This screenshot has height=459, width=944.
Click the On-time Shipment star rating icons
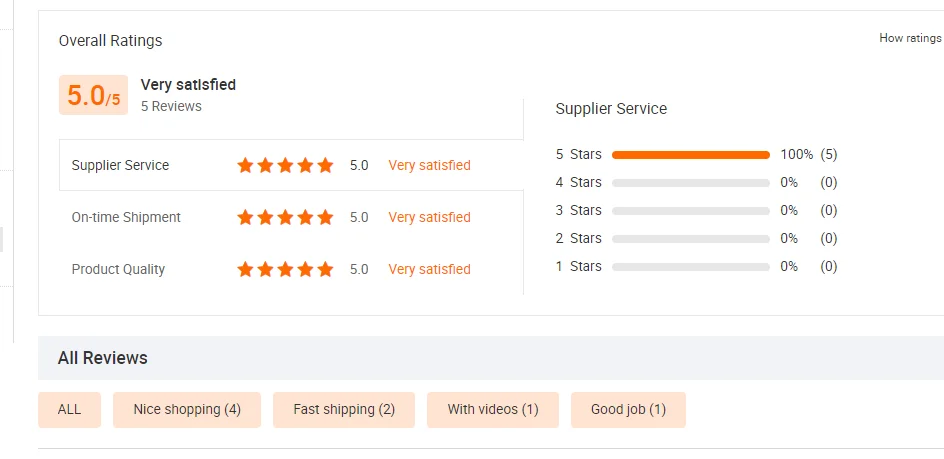[285, 218]
